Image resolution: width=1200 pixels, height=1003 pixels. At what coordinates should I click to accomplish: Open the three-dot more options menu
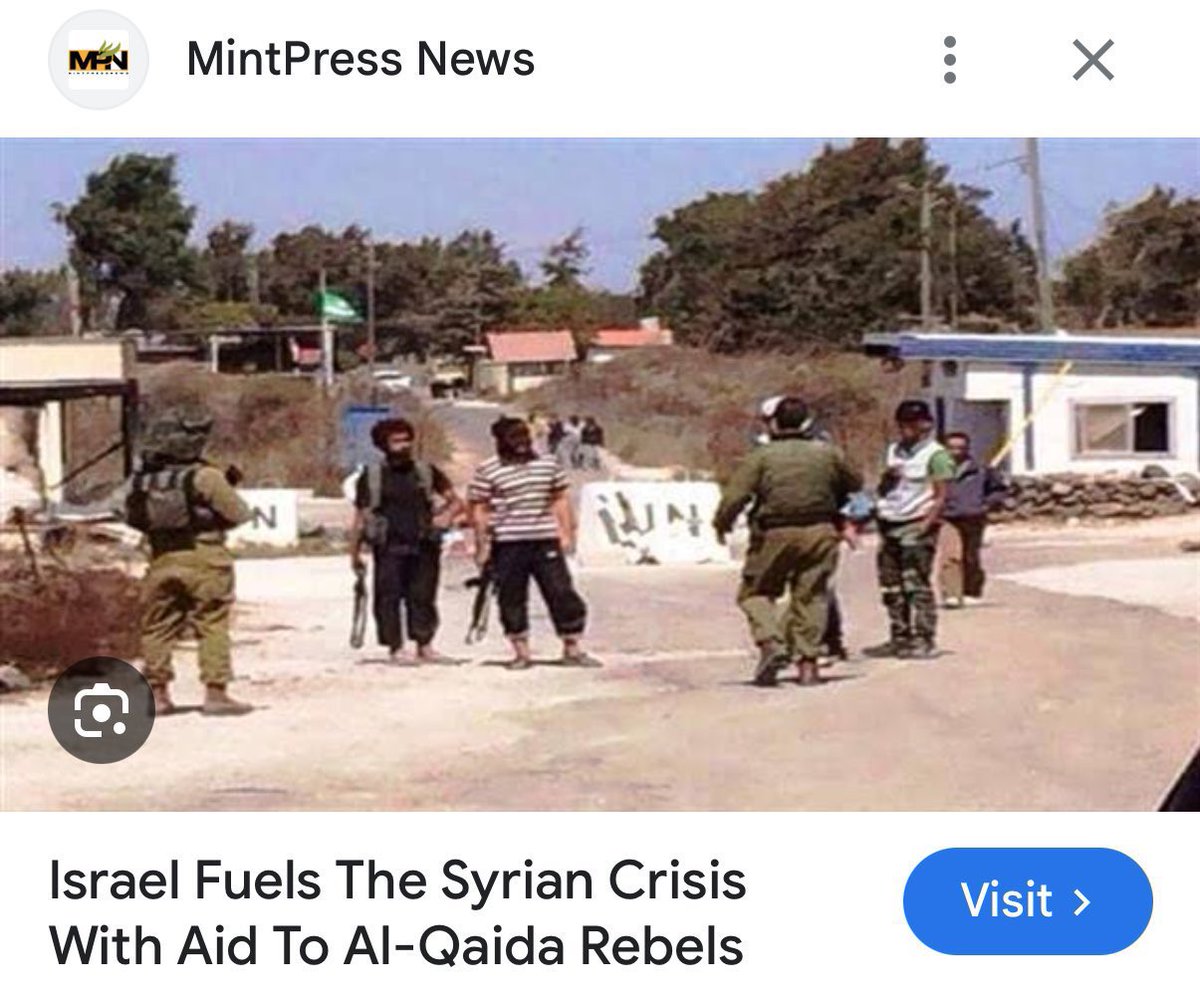click(950, 61)
